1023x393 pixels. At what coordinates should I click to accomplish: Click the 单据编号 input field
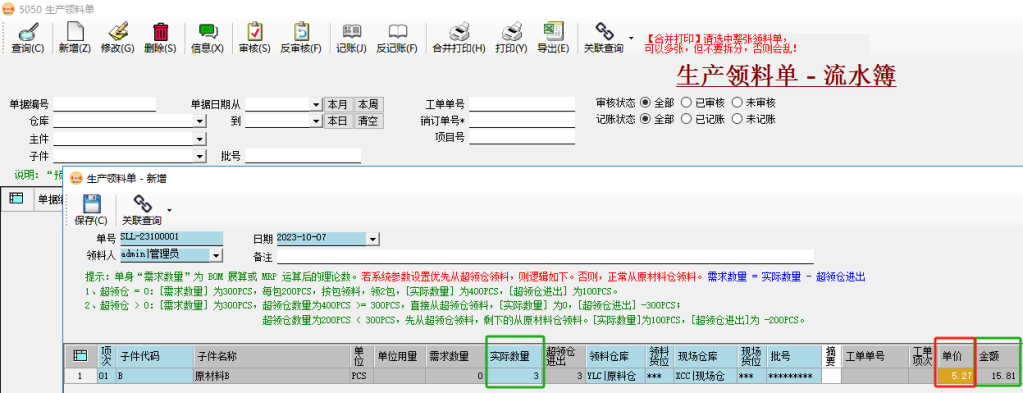pos(105,104)
